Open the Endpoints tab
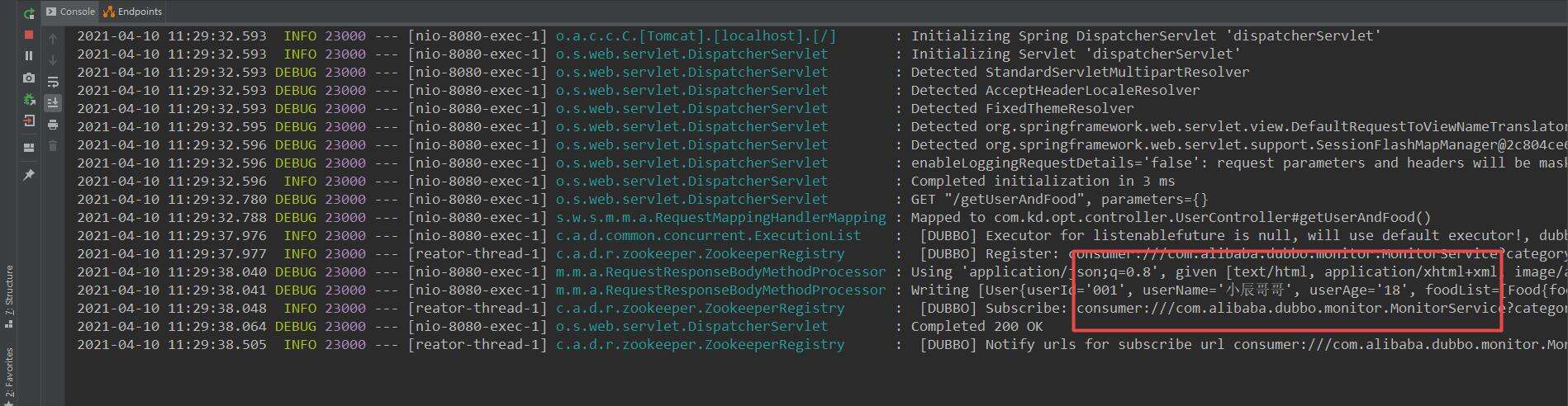1568x406 pixels. pyautogui.click(x=133, y=12)
